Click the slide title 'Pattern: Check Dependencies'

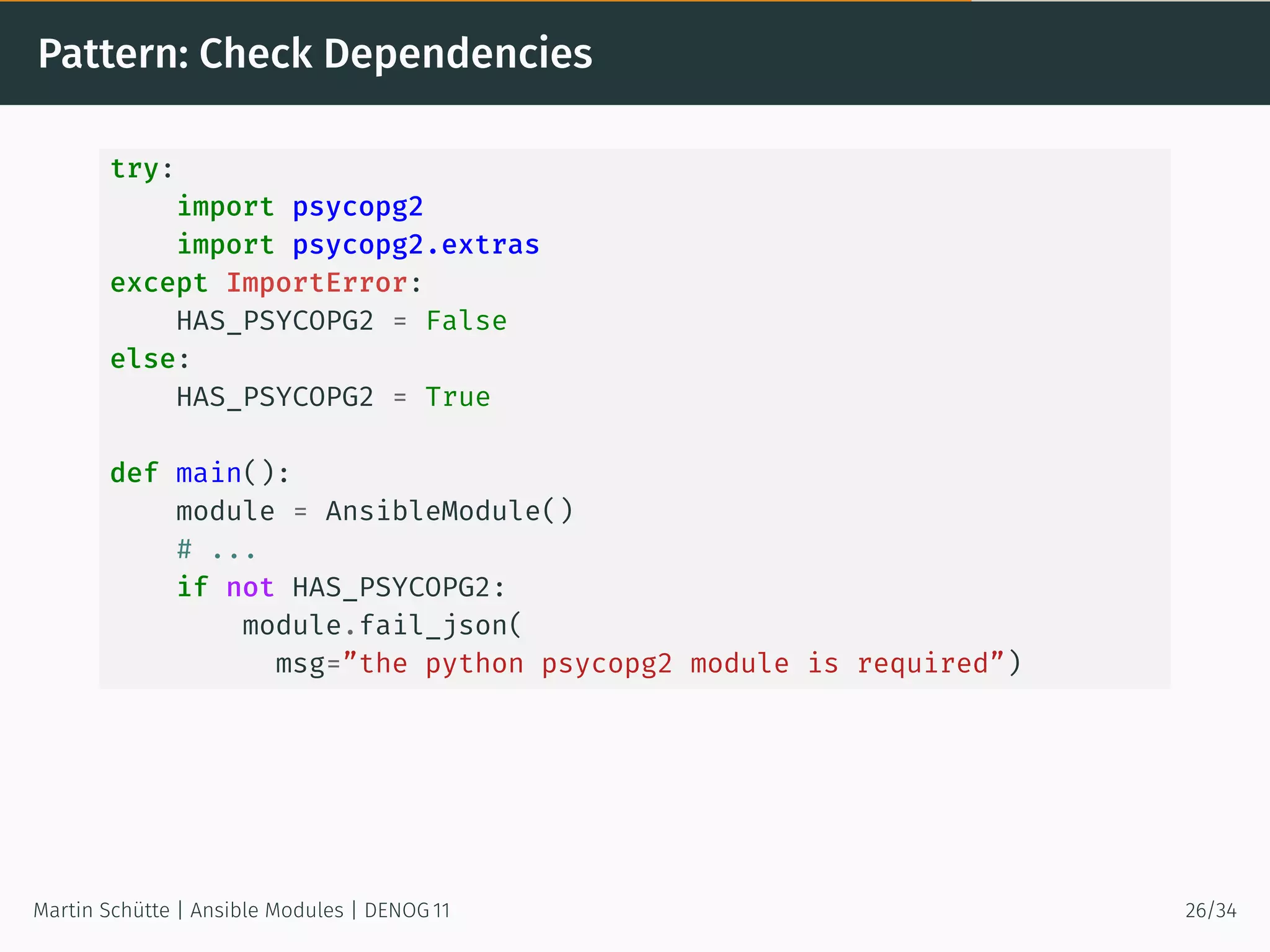tap(315, 53)
